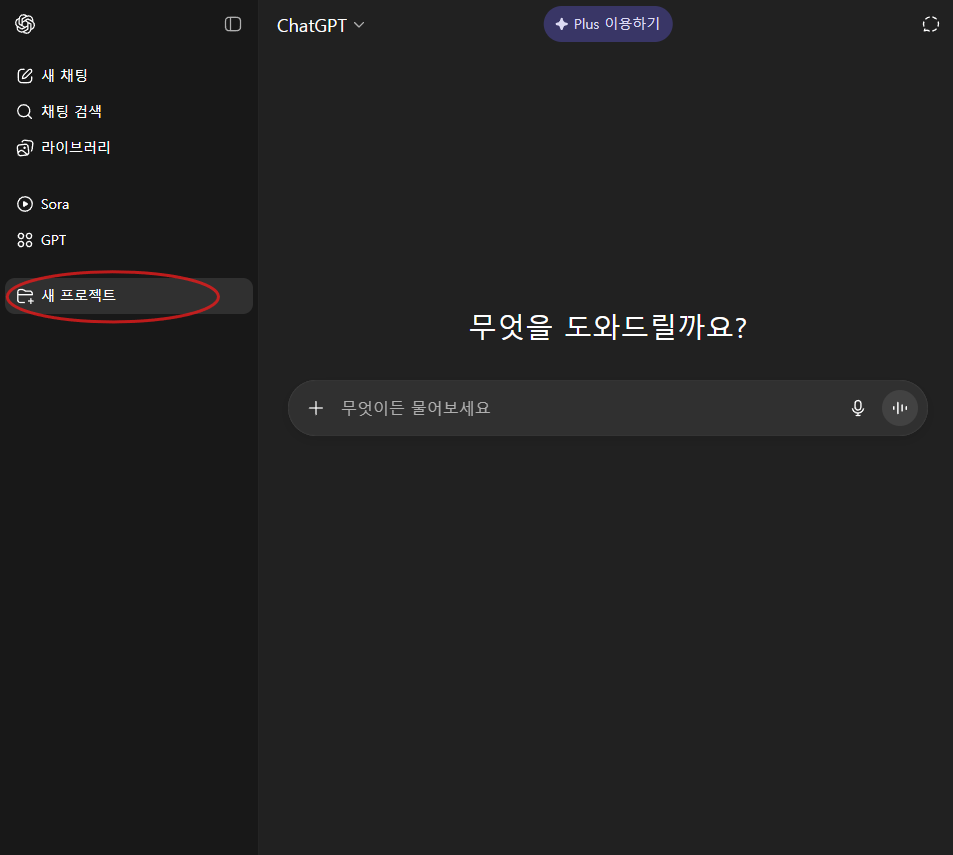Click the GPT grid icon
The height and width of the screenshot is (855, 953).
25,240
